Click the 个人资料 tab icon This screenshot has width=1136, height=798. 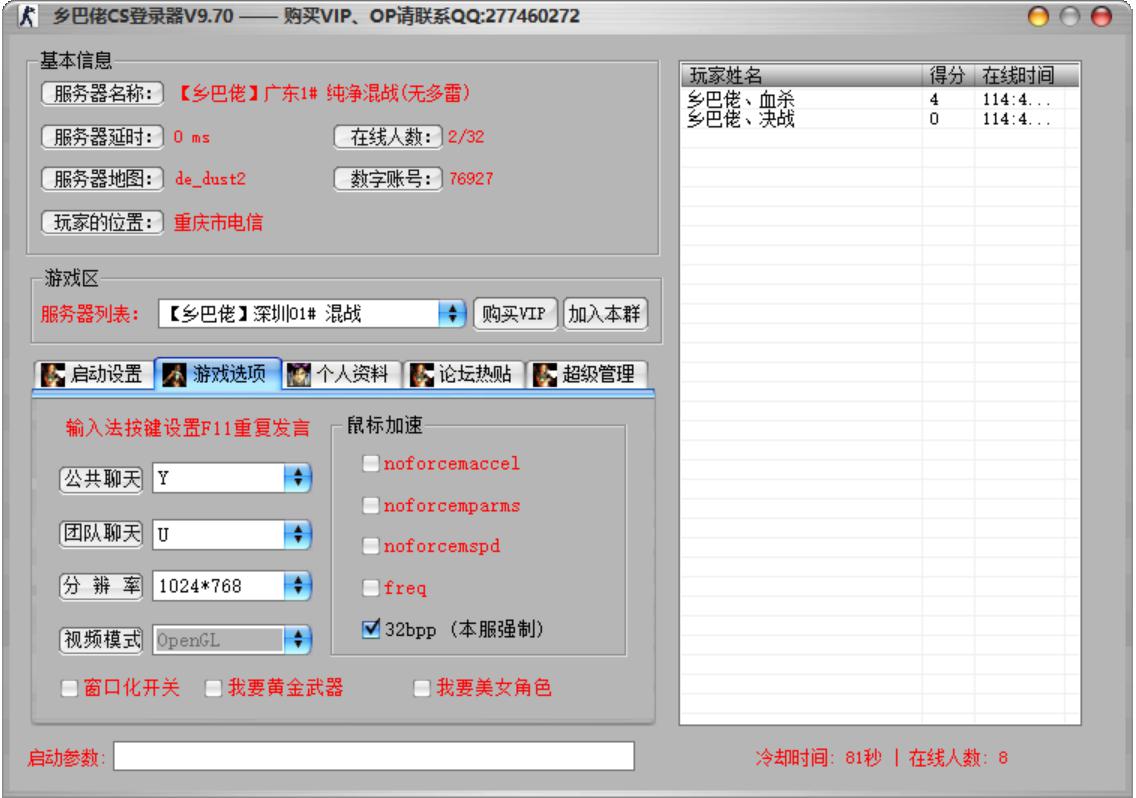[x=298, y=375]
